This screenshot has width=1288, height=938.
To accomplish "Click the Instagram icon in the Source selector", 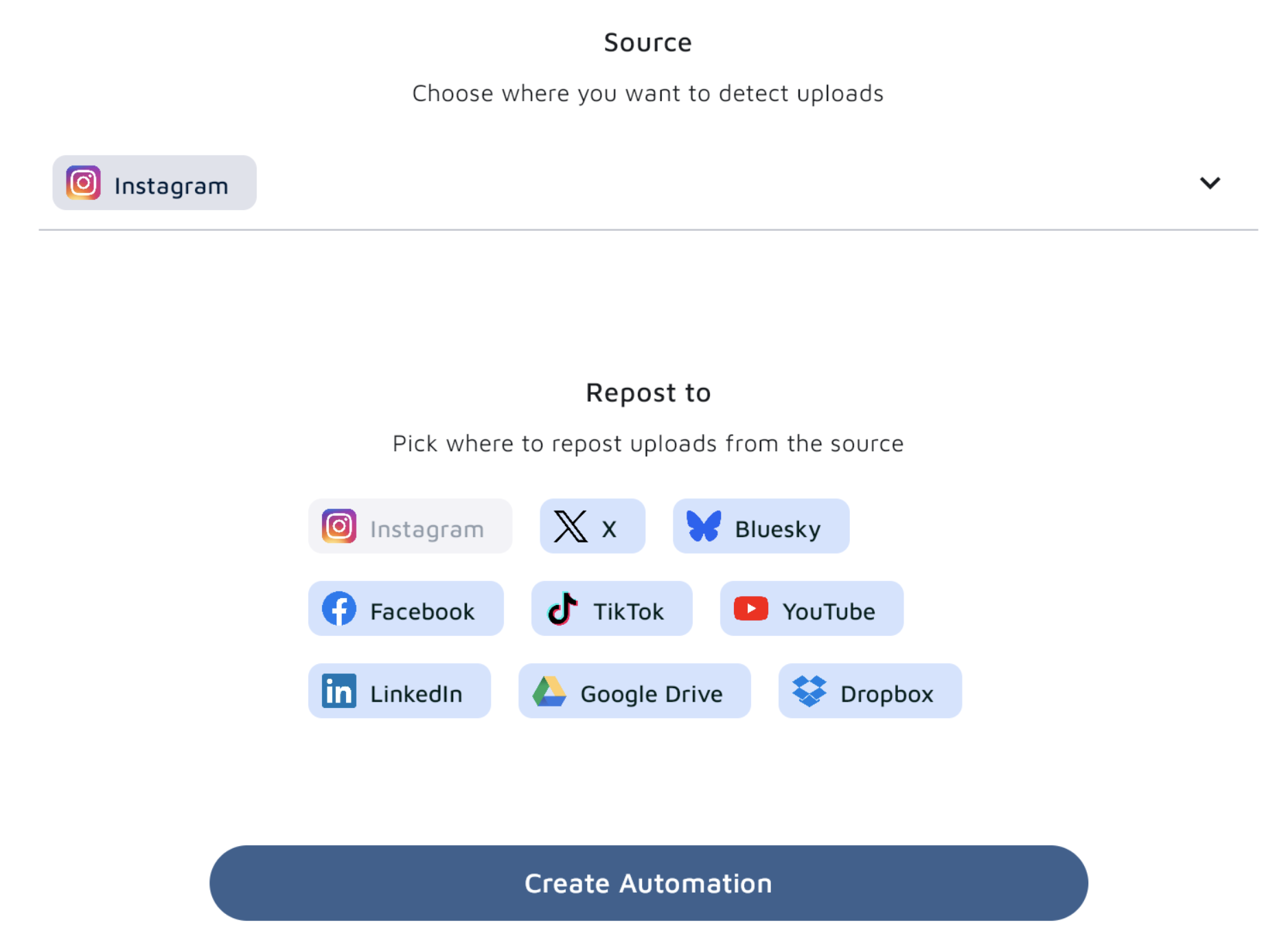I will tap(83, 183).
